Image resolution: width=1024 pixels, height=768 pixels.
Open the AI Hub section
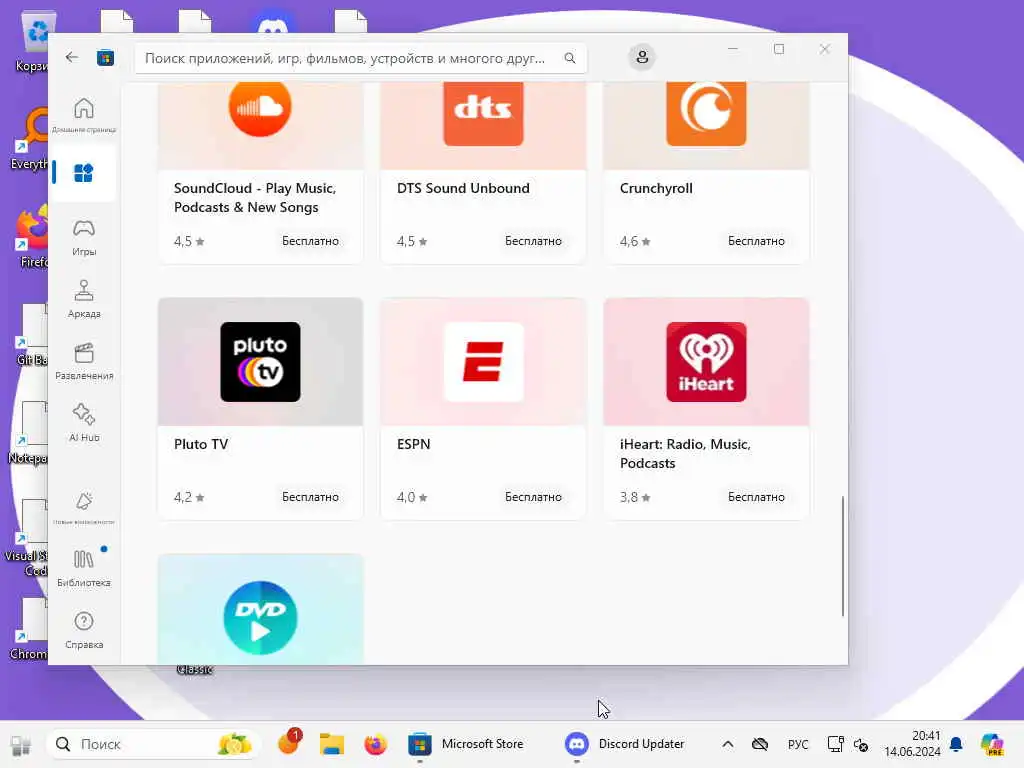click(84, 423)
